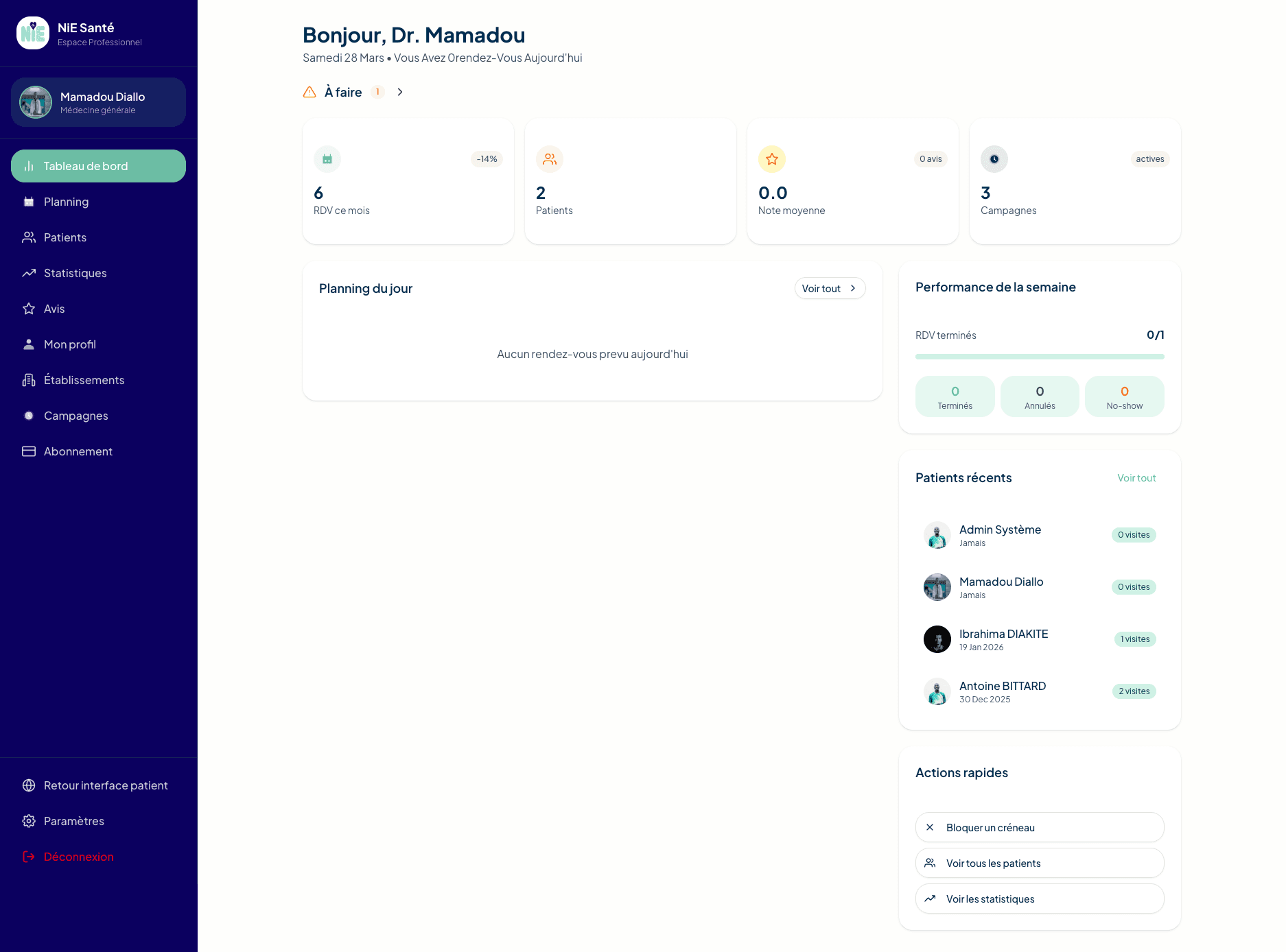The image size is (1286, 952).
Task: Click Mamadou Diallo avatar in Patients récents
Action: coord(937,587)
